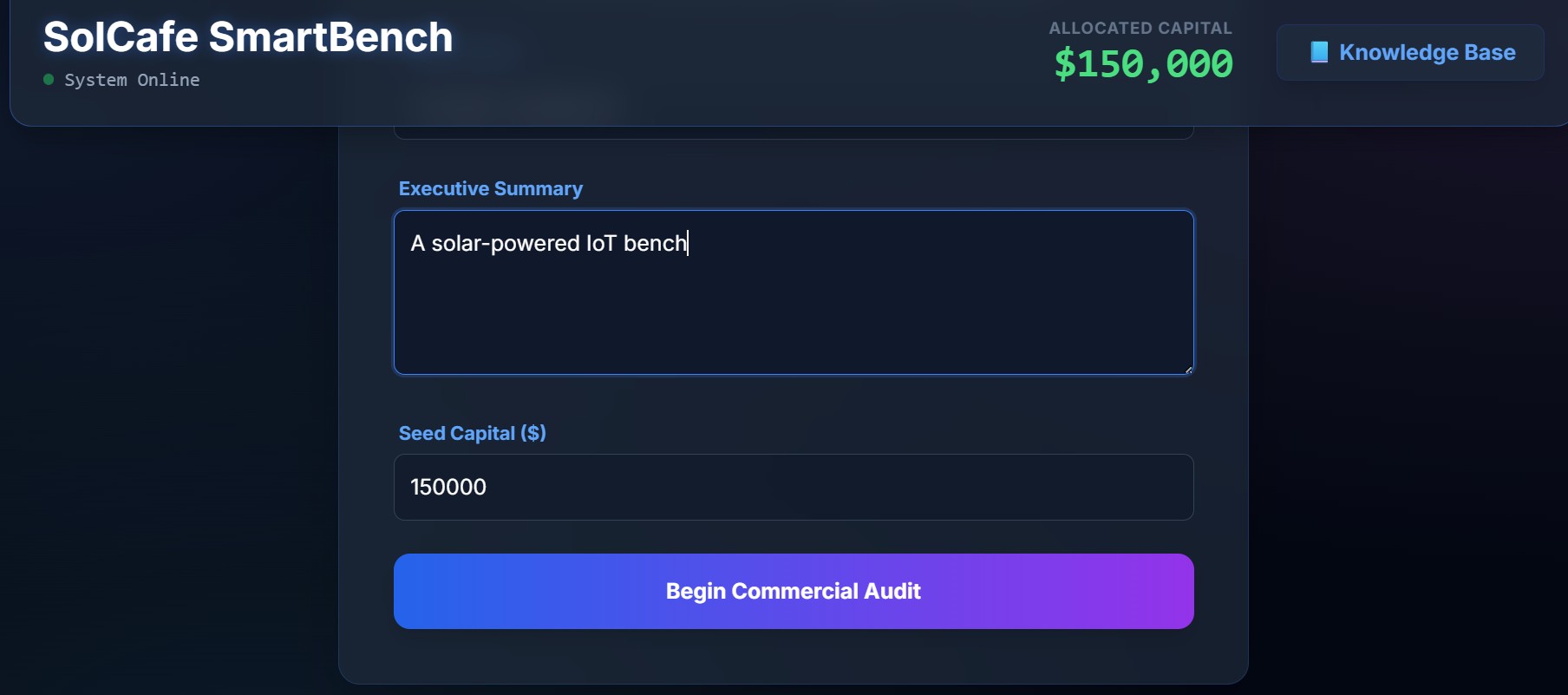This screenshot has width=1568, height=695.
Task: Click the typed text "A solar-powered IoT bench"
Action: point(548,243)
